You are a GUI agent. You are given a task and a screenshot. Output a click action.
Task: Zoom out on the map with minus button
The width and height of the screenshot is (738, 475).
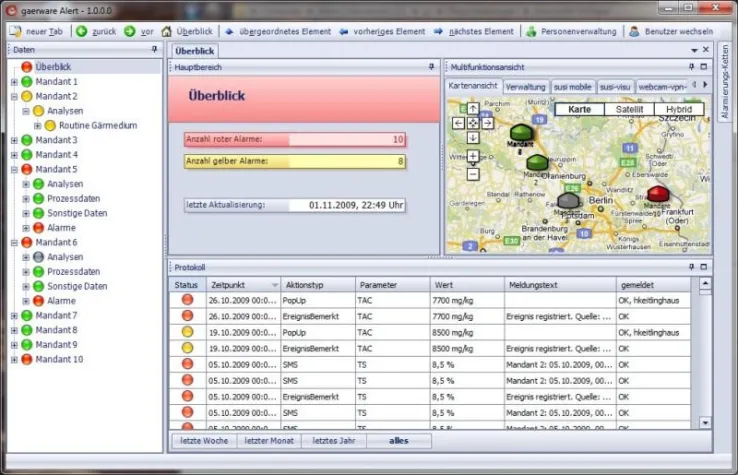coord(473,174)
